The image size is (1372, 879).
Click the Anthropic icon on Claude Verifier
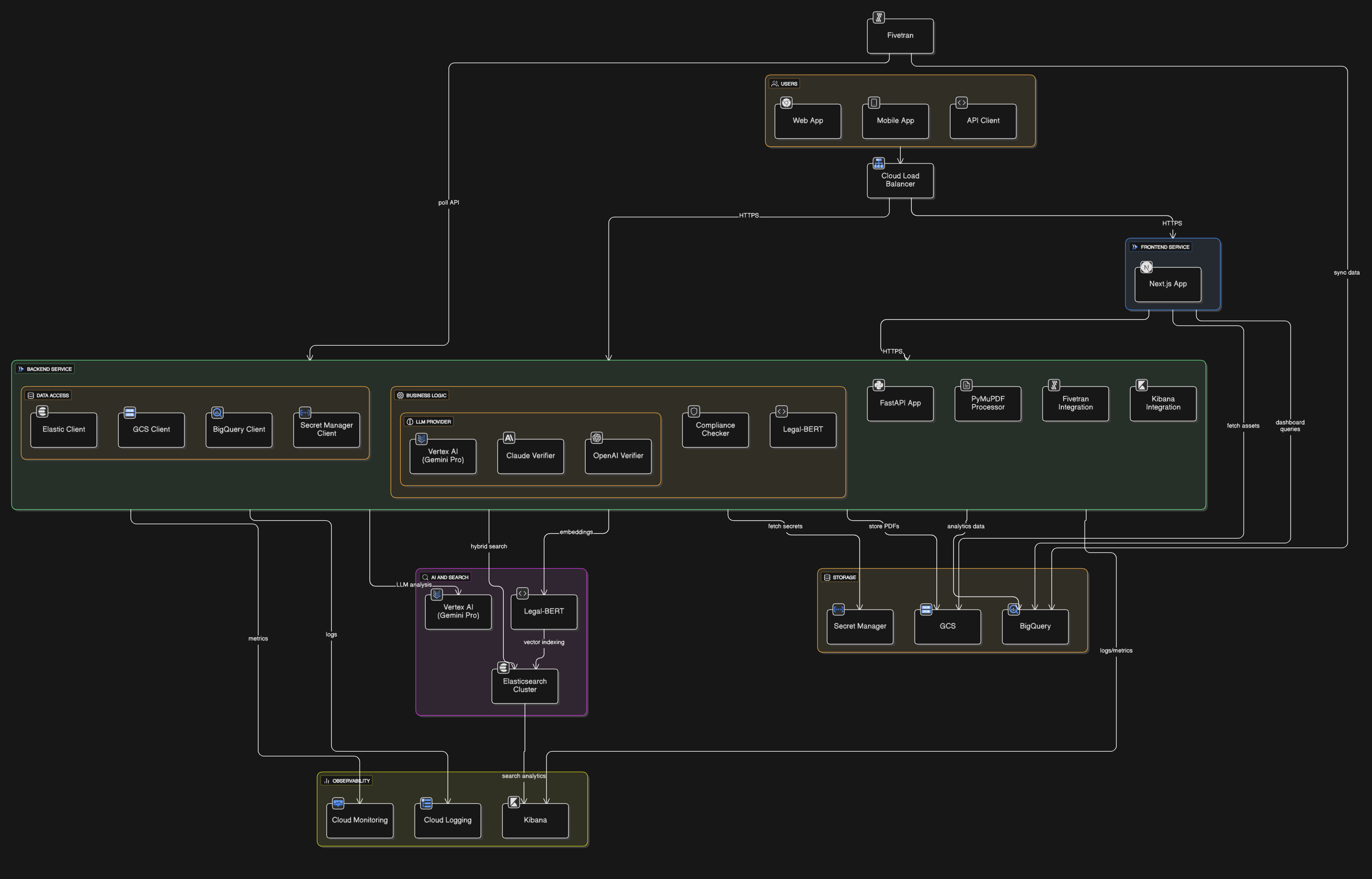click(509, 438)
